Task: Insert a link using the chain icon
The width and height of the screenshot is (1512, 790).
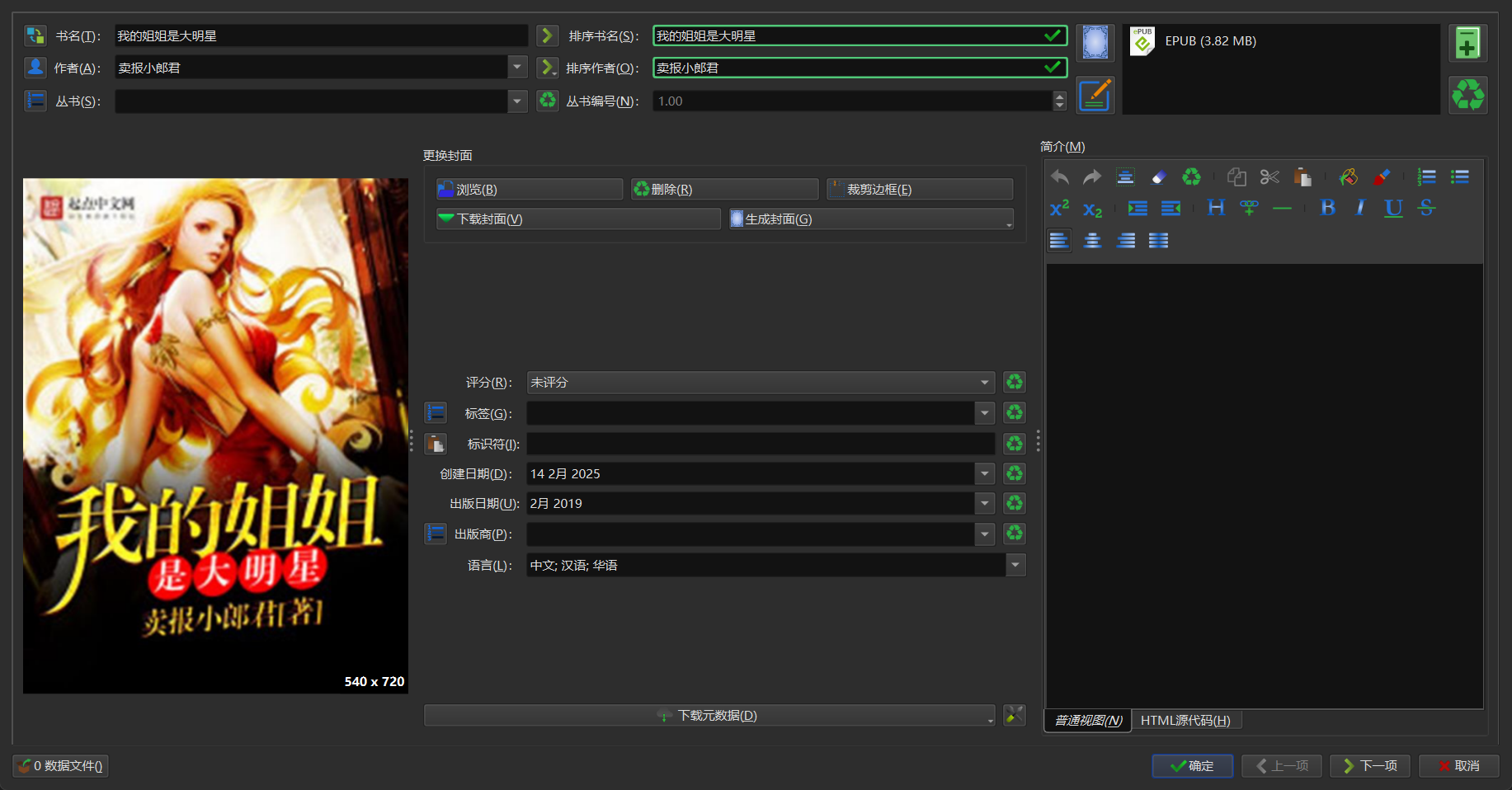Action: (x=1249, y=208)
